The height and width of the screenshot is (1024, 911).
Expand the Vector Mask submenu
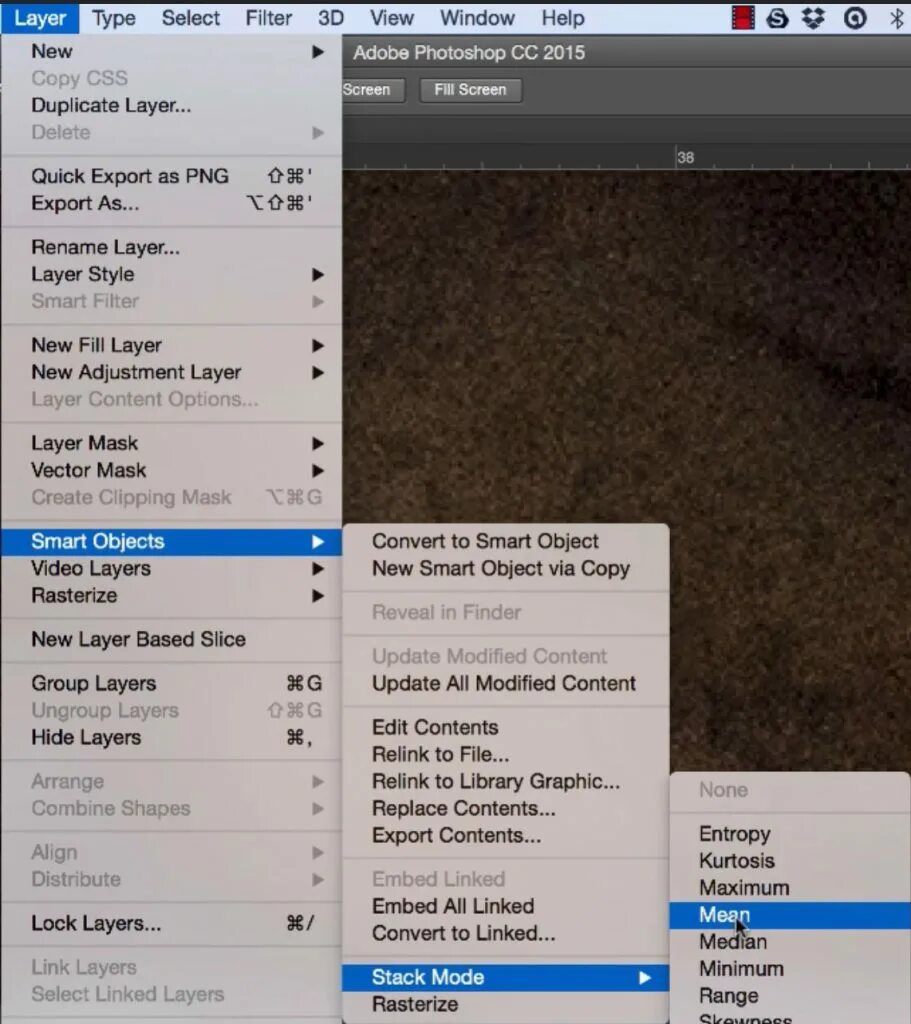tap(171, 470)
